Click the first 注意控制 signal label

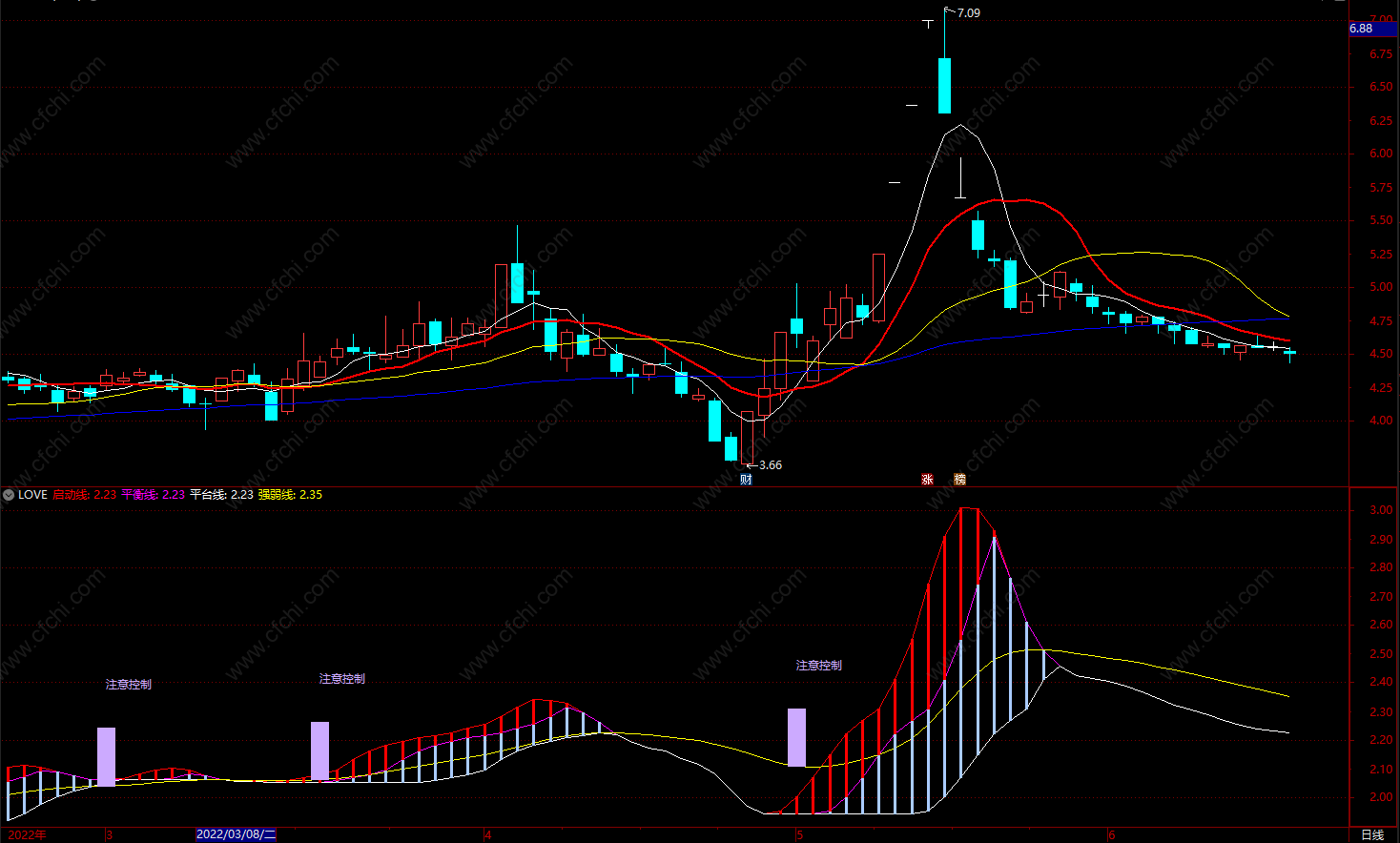tap(128, 685)
